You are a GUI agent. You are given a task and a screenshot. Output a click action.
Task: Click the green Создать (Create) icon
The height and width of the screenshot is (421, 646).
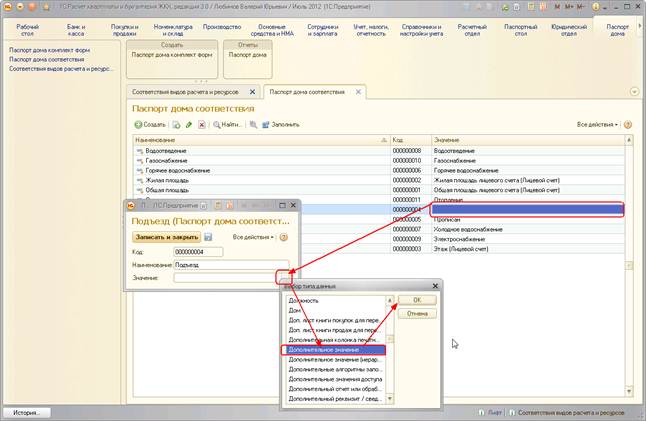coord(139,124)
